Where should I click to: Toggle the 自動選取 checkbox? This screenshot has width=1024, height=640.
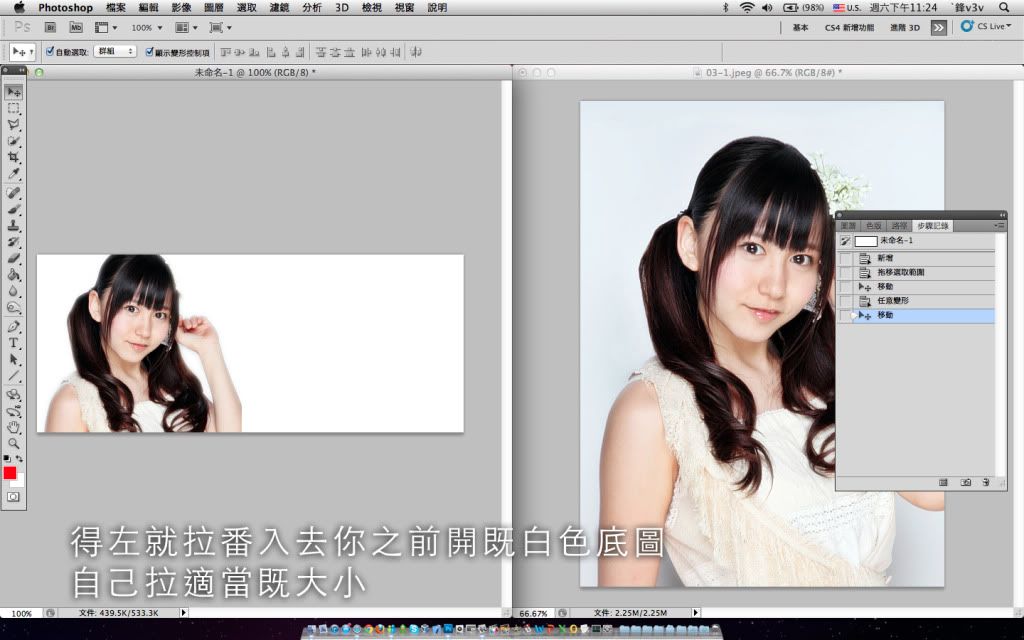pos(50,51)
